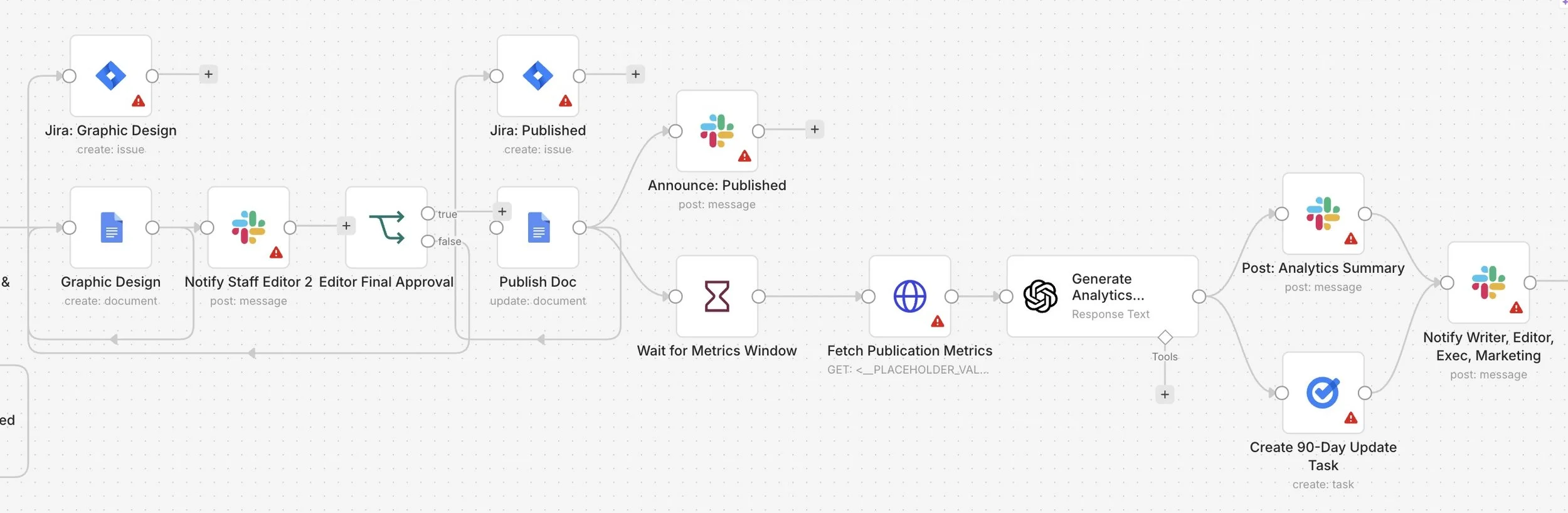Click the Editor Final Approval label

[386, 282]
